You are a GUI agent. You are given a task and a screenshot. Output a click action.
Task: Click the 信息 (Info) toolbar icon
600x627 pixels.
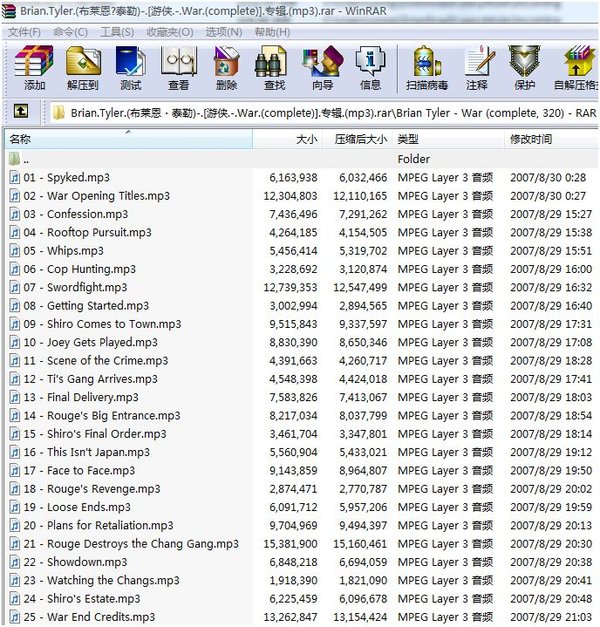click(370, 61)
